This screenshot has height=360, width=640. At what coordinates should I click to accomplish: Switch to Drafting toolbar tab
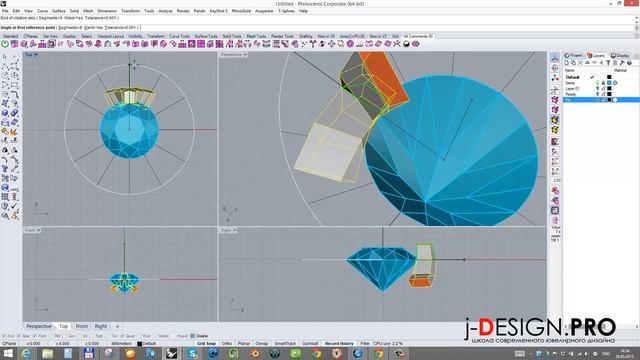305,36
